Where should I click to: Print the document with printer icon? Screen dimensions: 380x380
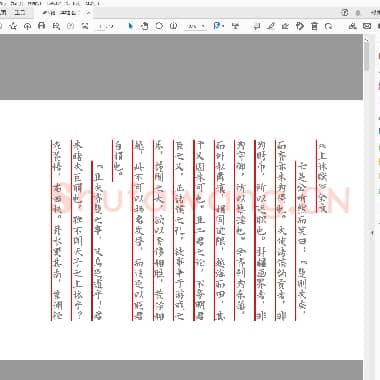point(41,26)
